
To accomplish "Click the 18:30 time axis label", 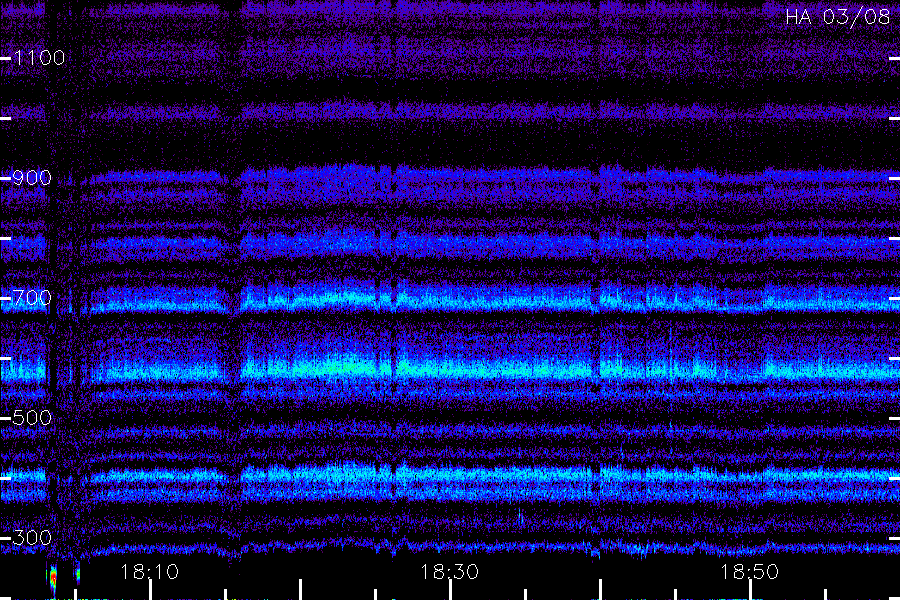I will pyautogui.click(x=449, y=572).
